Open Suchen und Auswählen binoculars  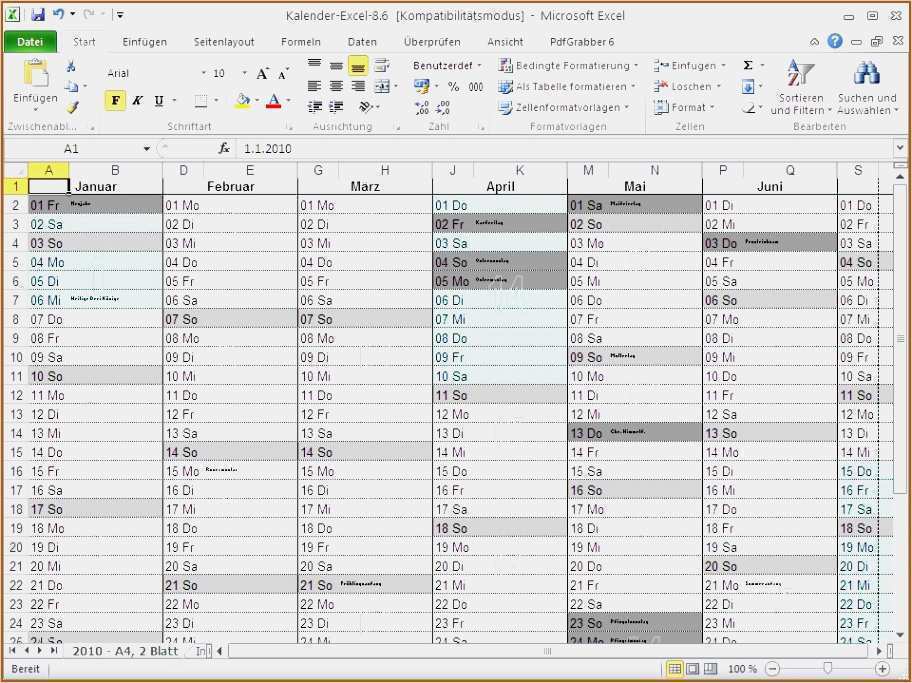click(x=867, y=87)
